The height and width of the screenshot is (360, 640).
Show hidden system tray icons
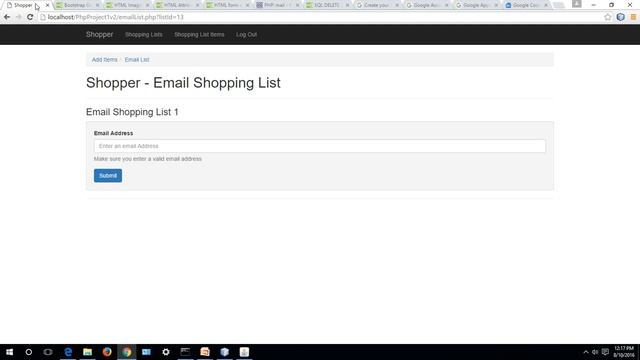[586, 352]
